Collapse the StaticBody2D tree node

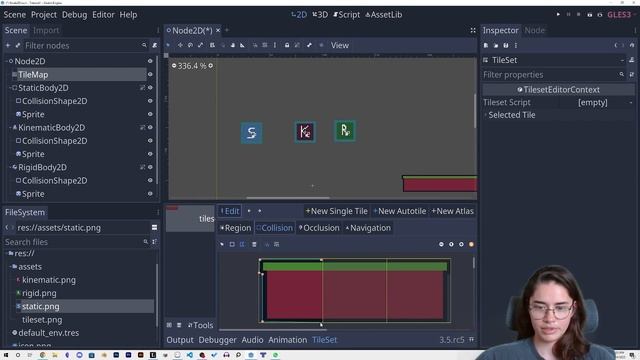point(10,88)
